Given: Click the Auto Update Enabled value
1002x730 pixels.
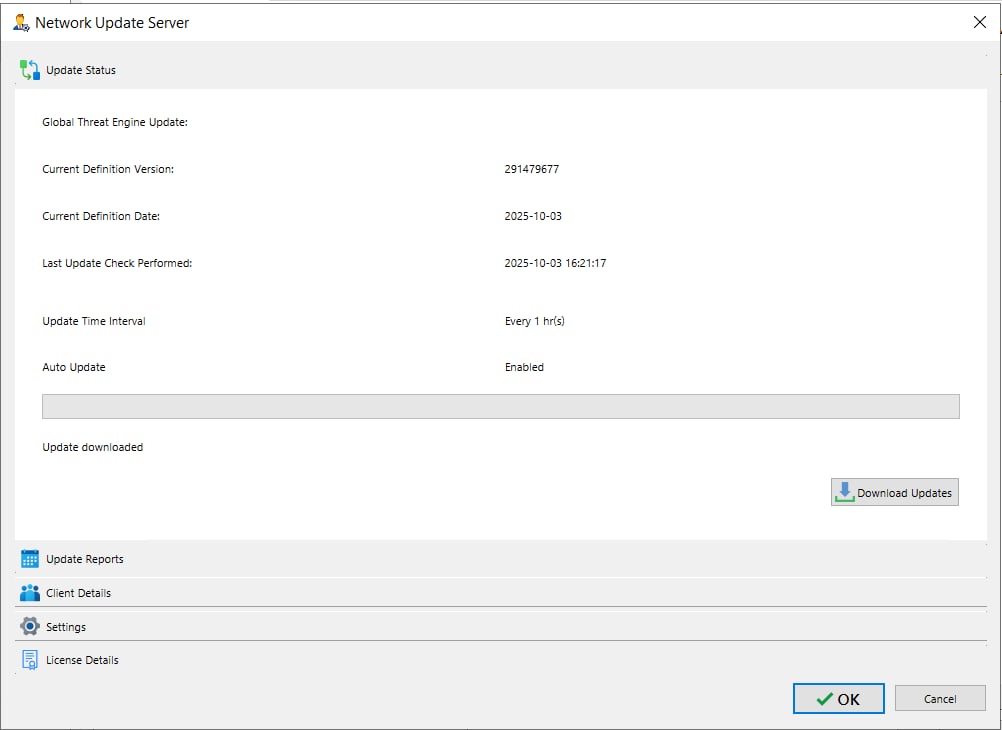Looking at the screenshot, I should pos(524,367).
